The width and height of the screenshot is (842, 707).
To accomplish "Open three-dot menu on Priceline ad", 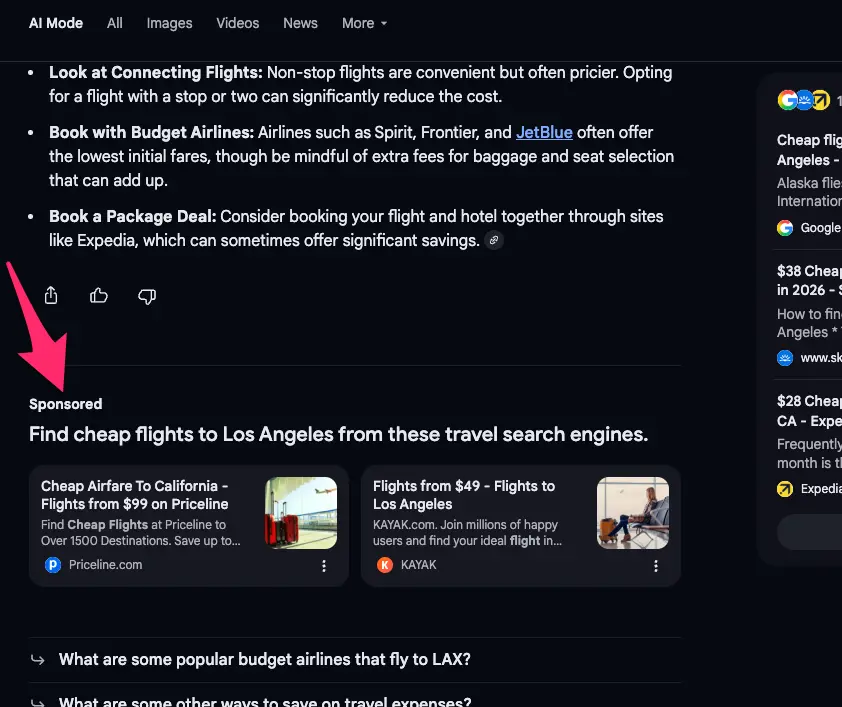I will tap(324, 566).
